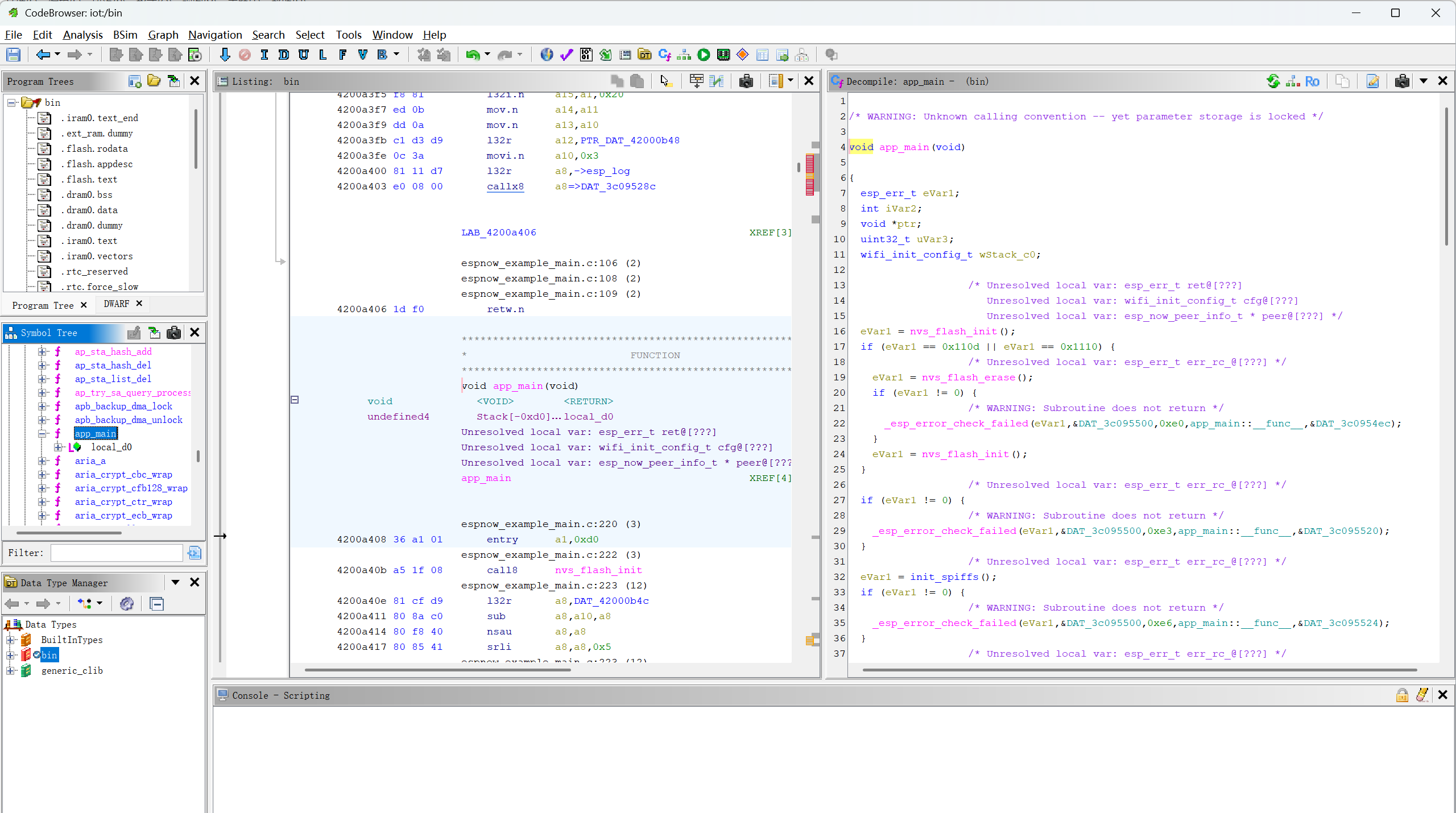
Task: Expand BuiltInTypes in Data Type Manager
Action: pyautogui.click(x=10, y=640)
